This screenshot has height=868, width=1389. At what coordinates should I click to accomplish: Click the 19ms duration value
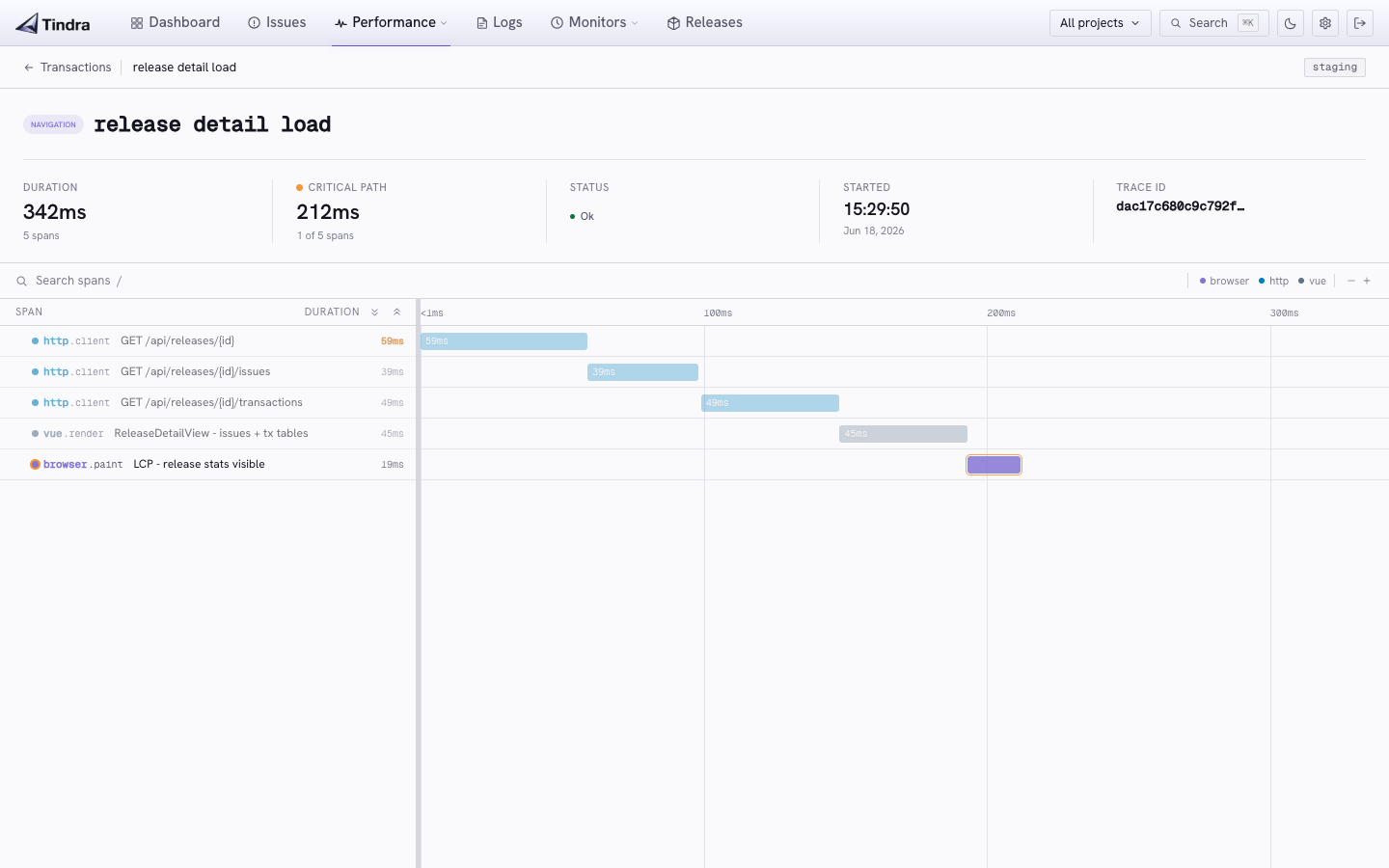392,465
